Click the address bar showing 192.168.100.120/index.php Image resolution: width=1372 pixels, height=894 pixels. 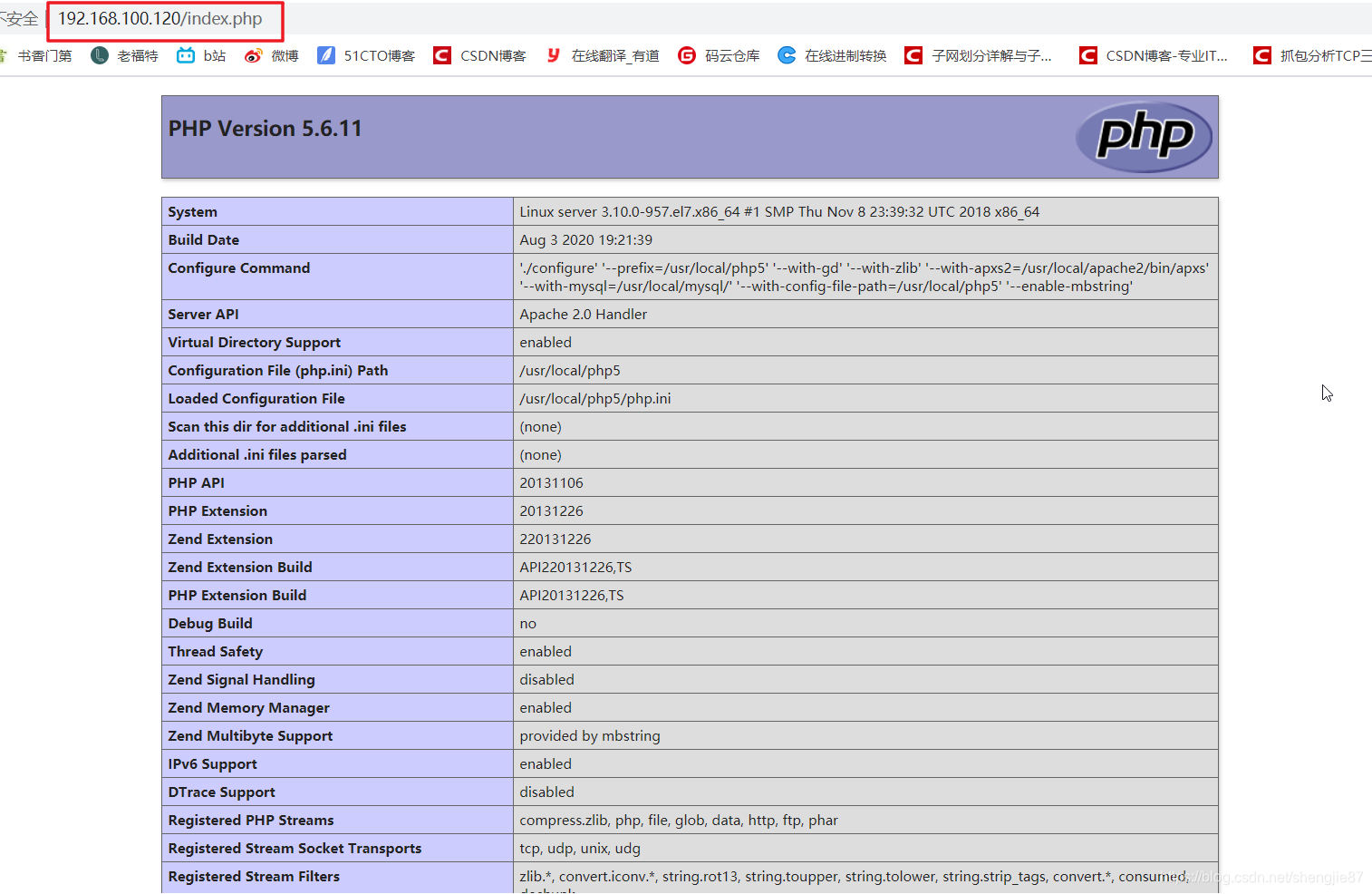tap(160, 19)
